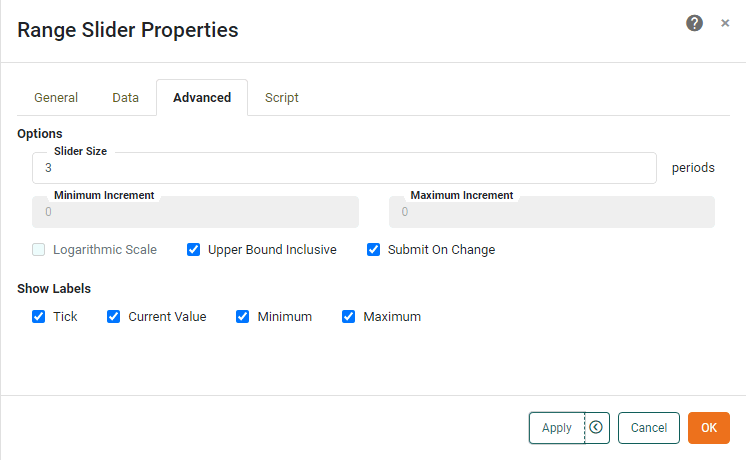
Task: Switch to the General tab
Action: [56, 98]
